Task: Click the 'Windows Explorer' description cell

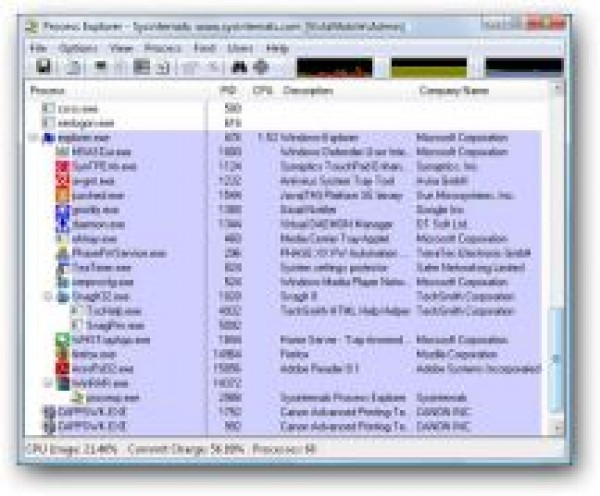Action: 320,137
